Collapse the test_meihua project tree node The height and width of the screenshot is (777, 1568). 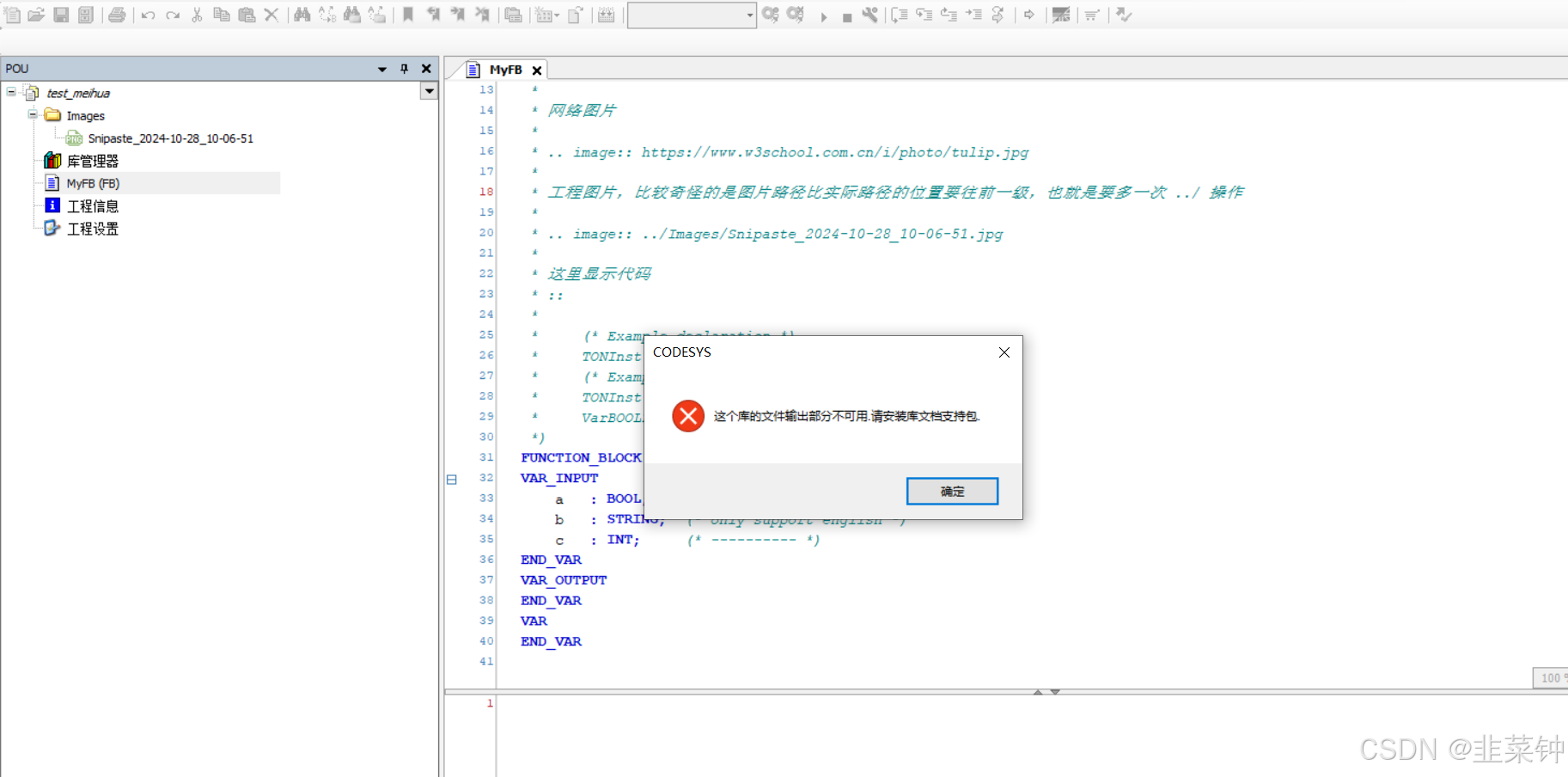pos(10,93)
